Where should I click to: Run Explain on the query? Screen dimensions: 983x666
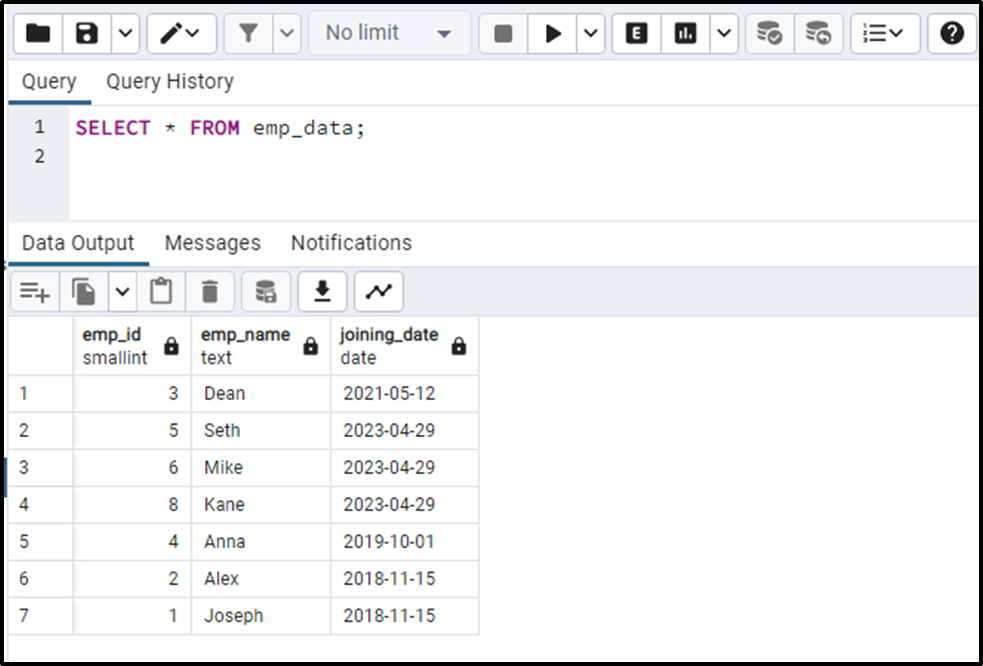click(x=636, y=33)
